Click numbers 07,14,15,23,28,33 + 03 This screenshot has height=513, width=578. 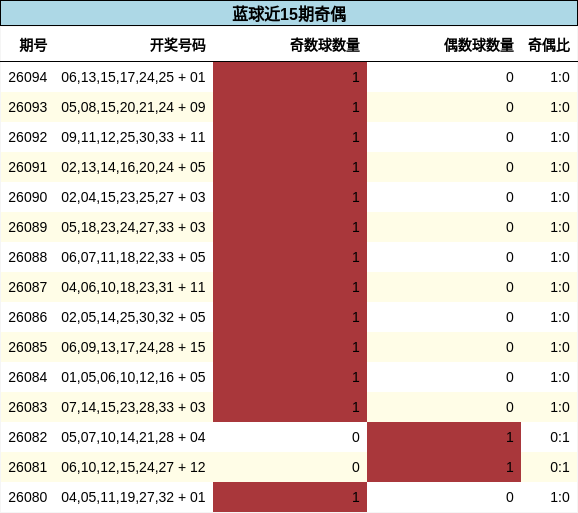(133, 407)
